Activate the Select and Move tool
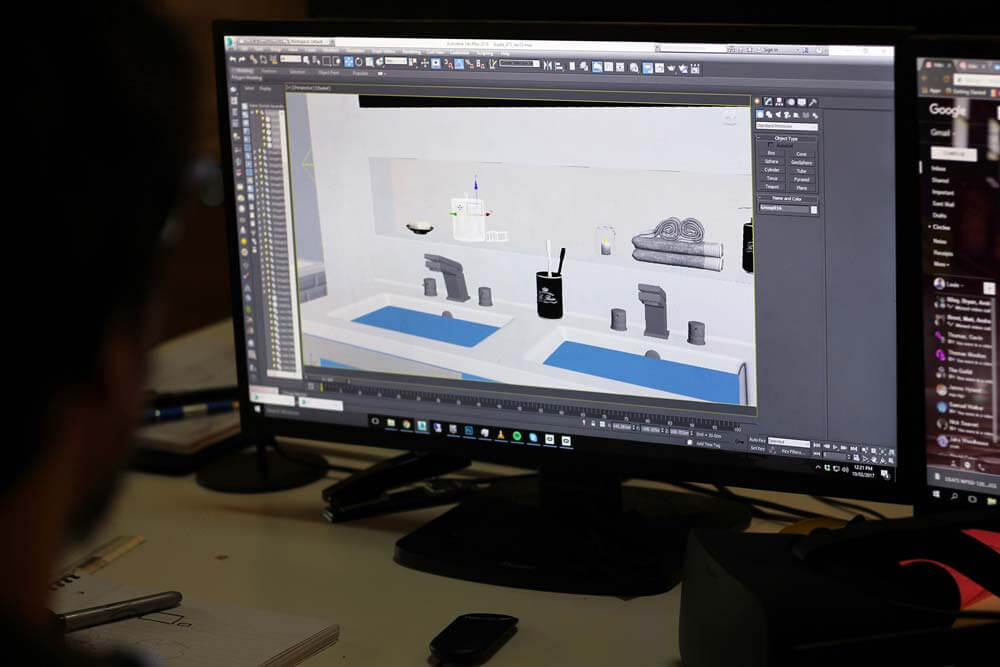 349,61
